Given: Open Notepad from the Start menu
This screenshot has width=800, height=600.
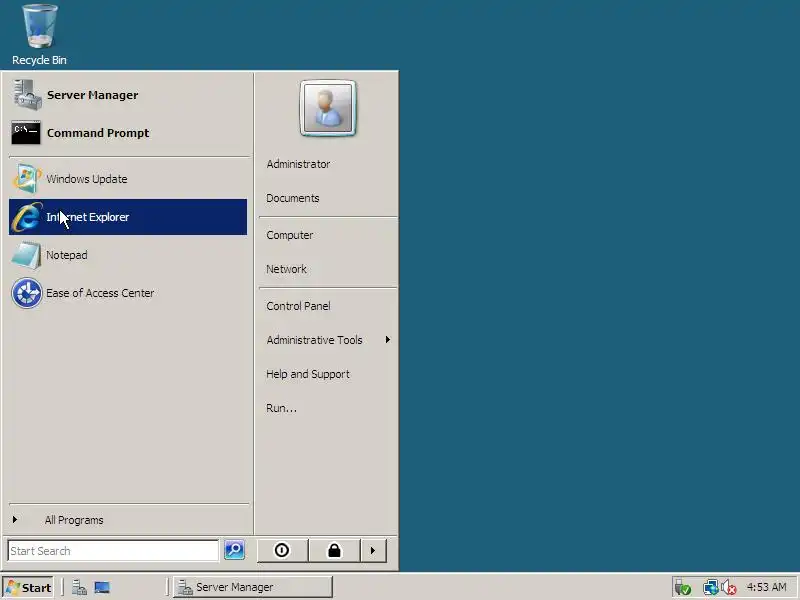Looking at the screenshot, I should coord(128,255).
